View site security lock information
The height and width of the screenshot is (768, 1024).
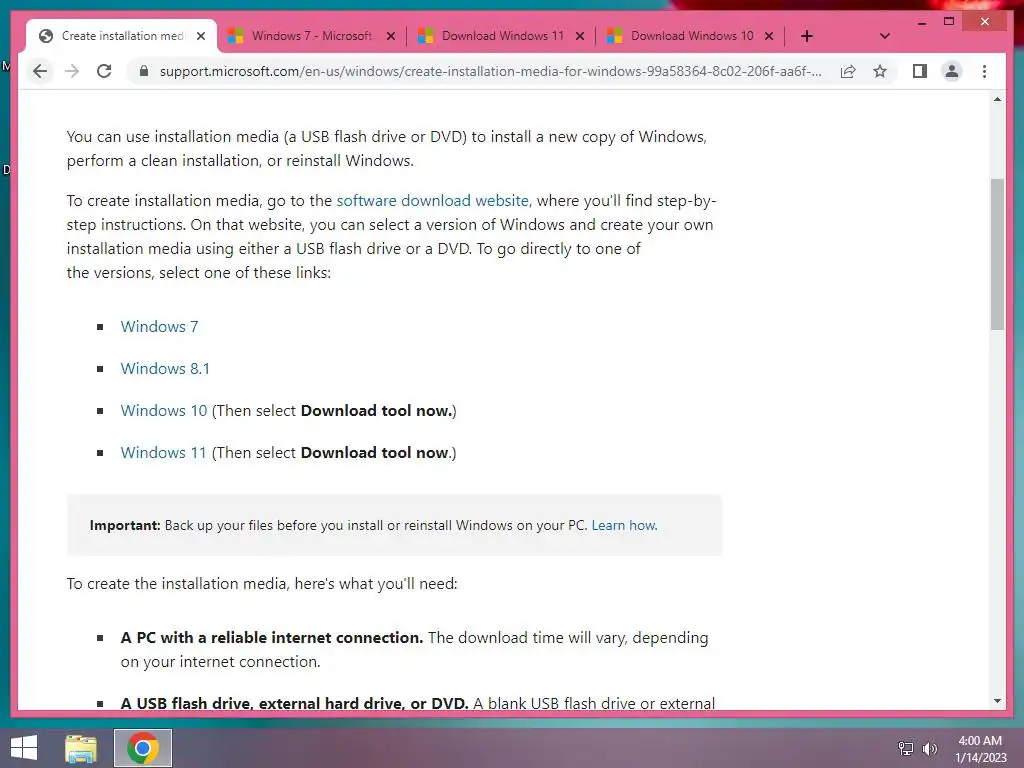click(x=144, y=71)
